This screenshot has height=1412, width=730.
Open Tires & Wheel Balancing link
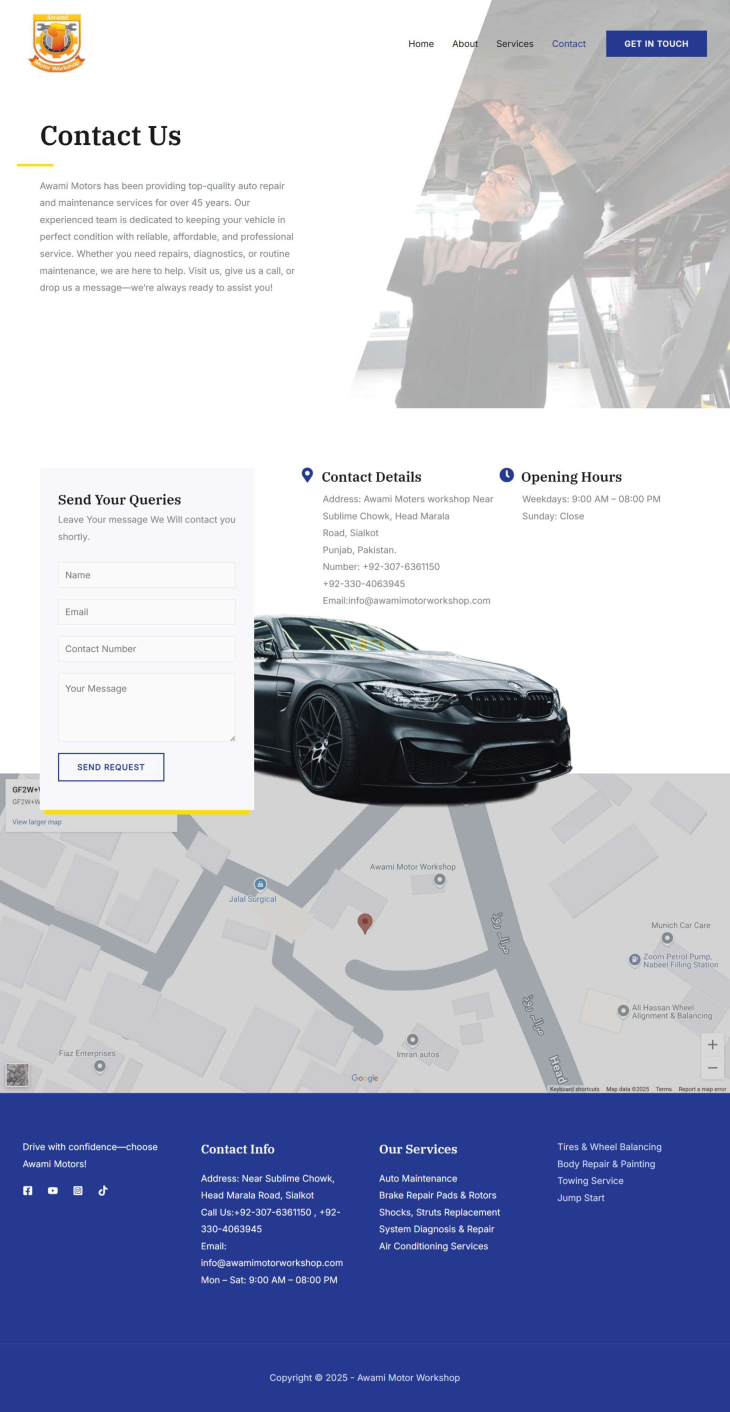tap(610, 1147)
